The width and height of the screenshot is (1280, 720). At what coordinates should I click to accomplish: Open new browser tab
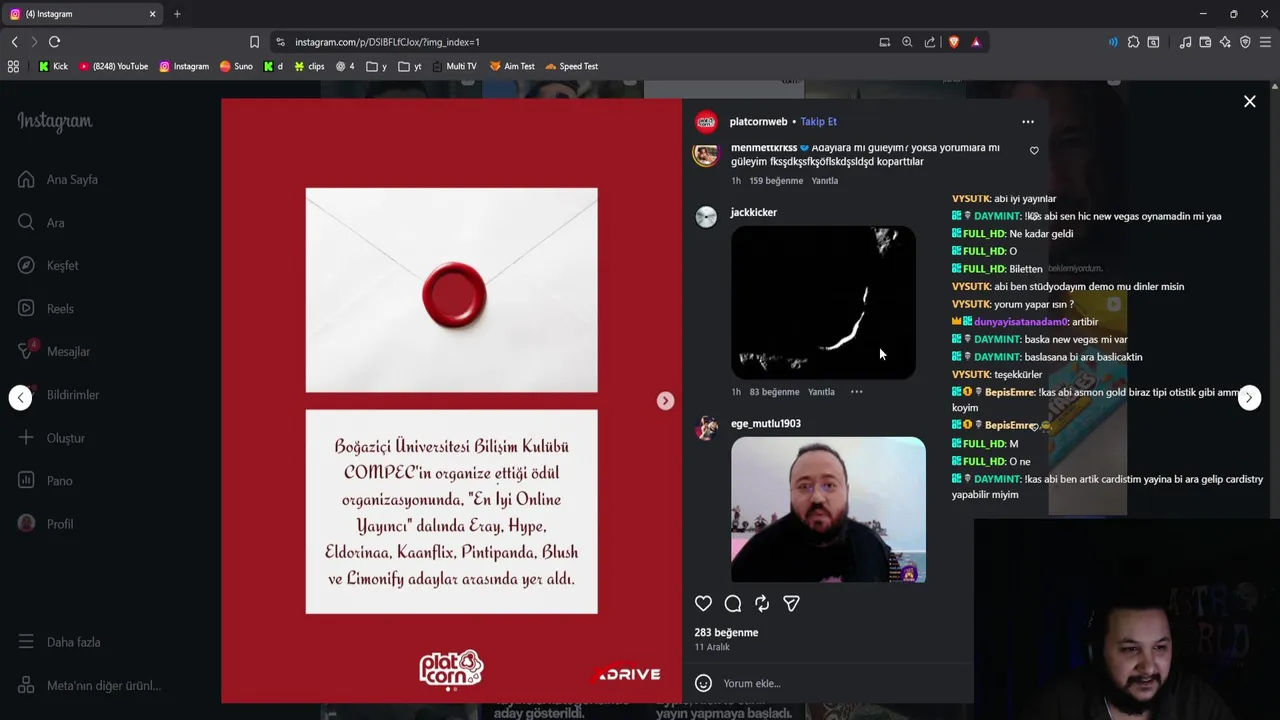click(177, 14)
